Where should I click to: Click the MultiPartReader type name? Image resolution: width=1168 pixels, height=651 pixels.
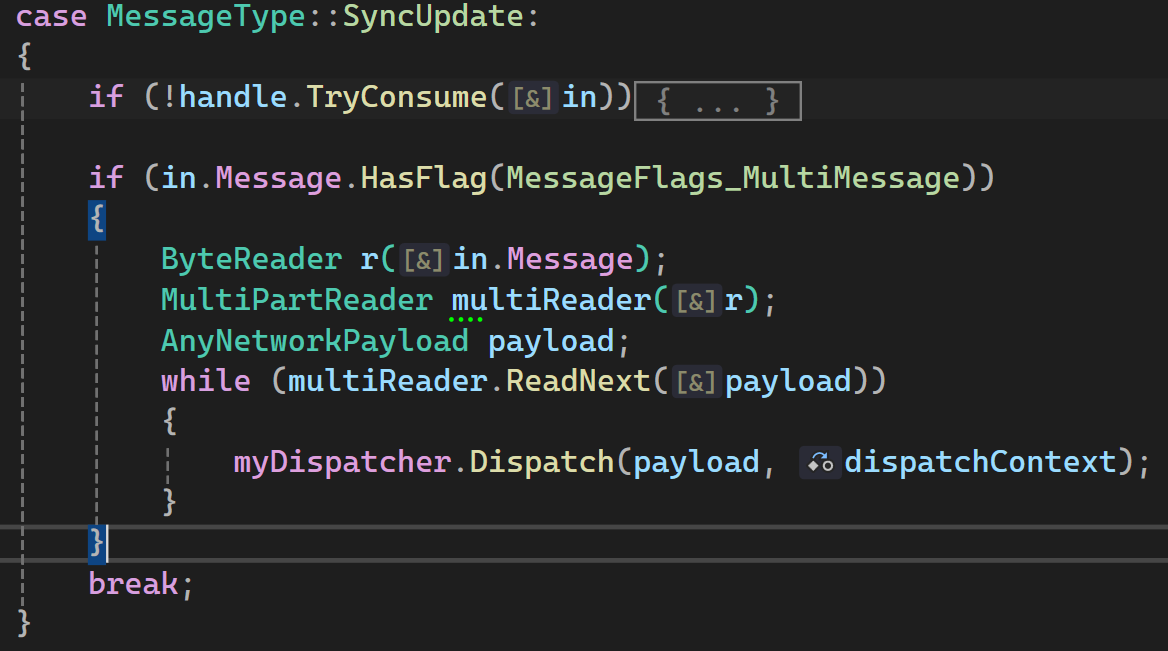[x=297, y=301]
